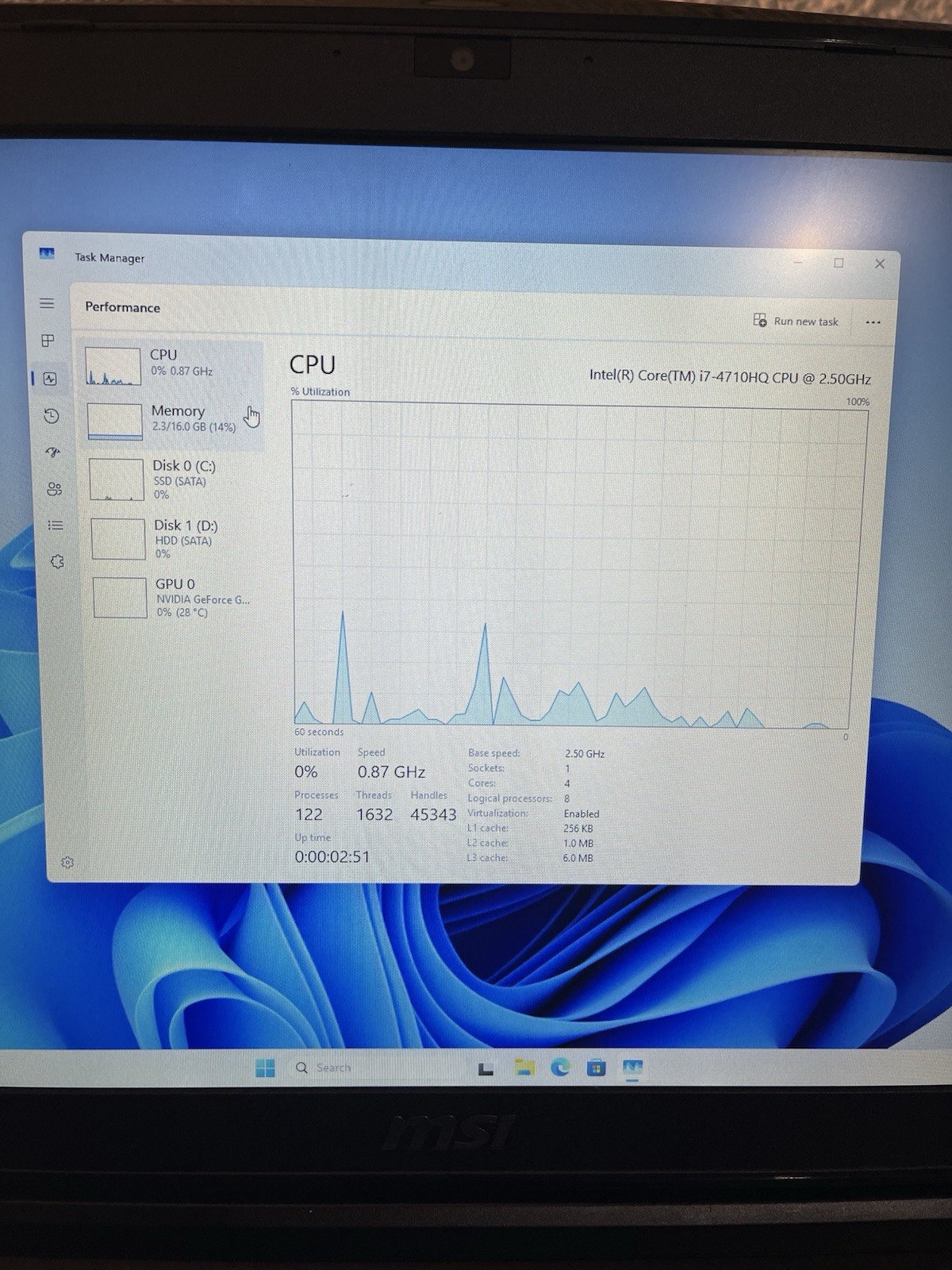Click the L3 cache 6.0 MB value
Screen dimensions: 952x1270
[578, 858]
